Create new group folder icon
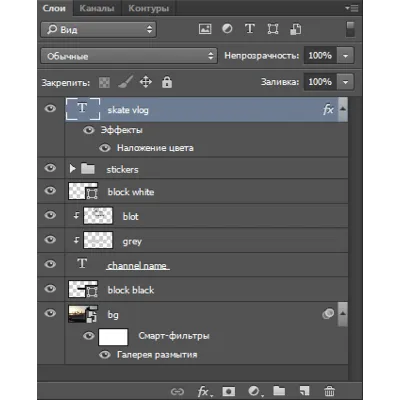Screen dimensions: 400x400 (x=279, y=390)
